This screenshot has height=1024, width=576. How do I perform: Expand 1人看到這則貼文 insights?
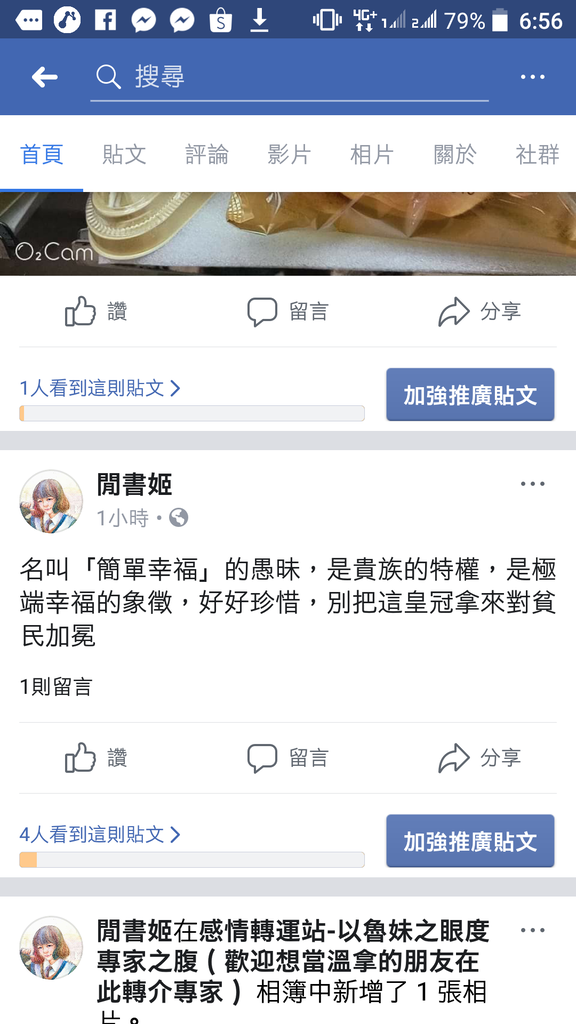(100, 389)
